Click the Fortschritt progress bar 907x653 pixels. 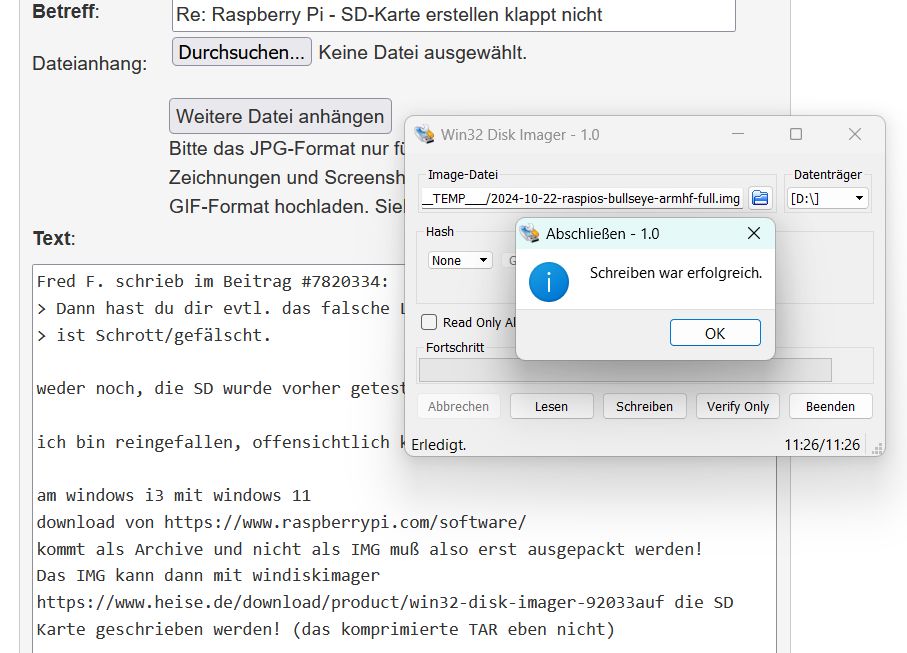(625, 370)
